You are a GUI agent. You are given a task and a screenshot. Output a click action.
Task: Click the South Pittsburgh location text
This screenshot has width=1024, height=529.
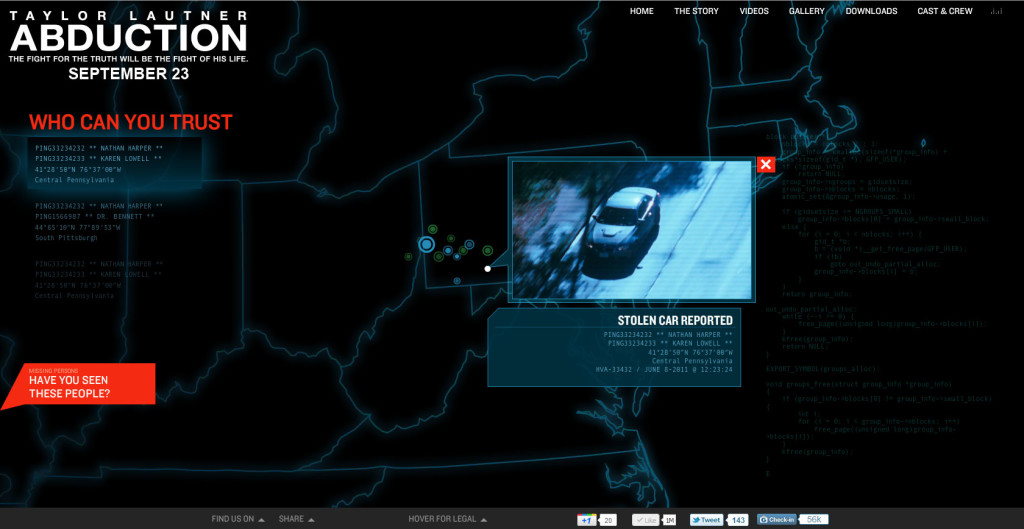(x=67, y=238)
